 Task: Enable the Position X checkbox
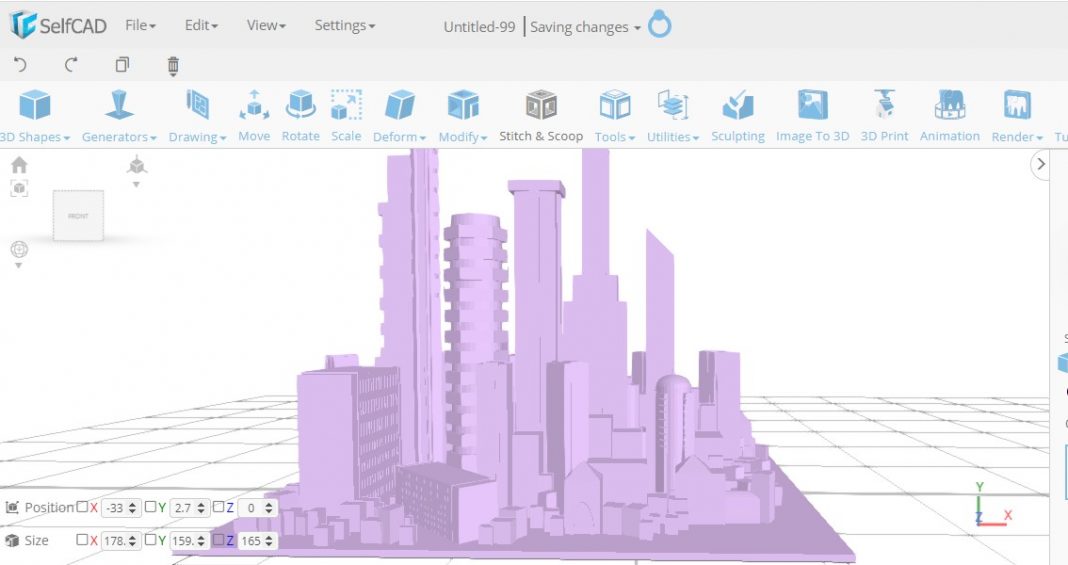click(83, 507)
